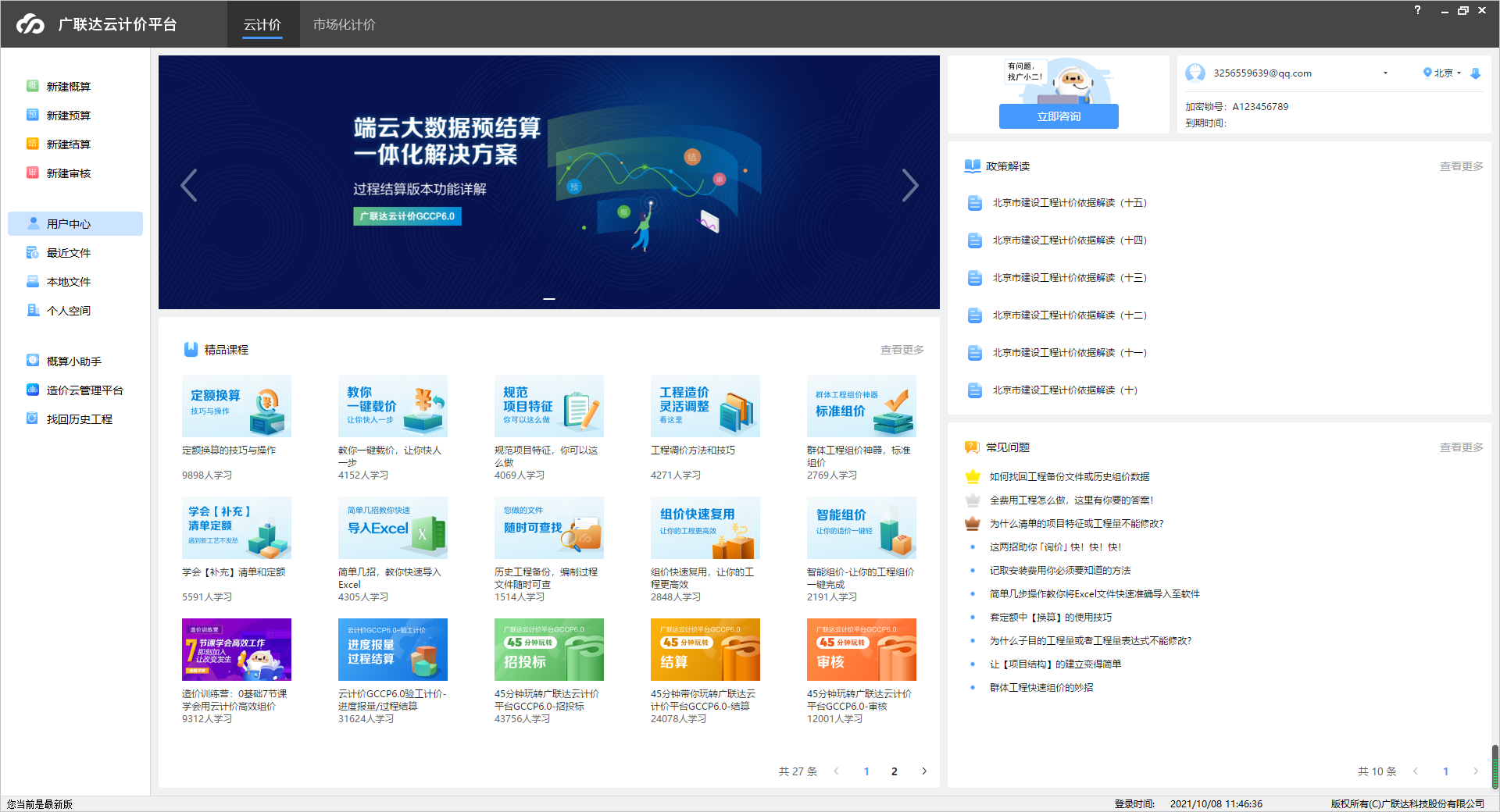The image size is (1500, 812).
Task: Select page 1 of courses
Action: [866, 771]
